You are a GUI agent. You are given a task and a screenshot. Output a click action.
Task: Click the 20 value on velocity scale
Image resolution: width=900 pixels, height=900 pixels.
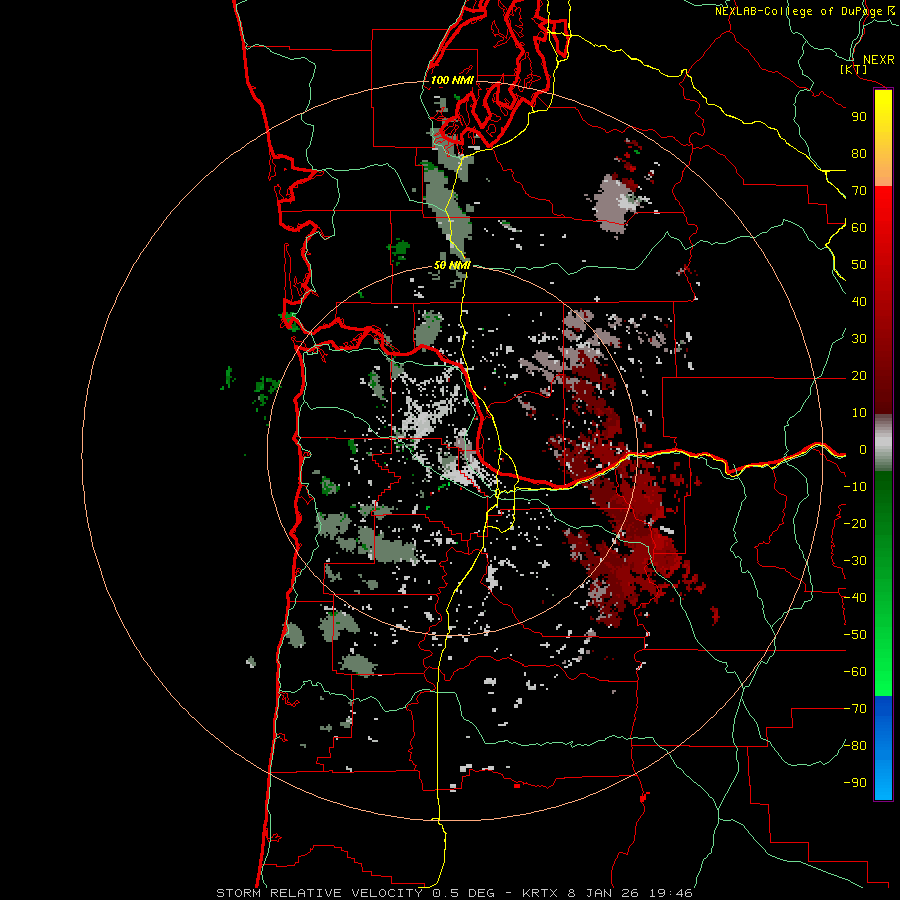click(859, 375)
